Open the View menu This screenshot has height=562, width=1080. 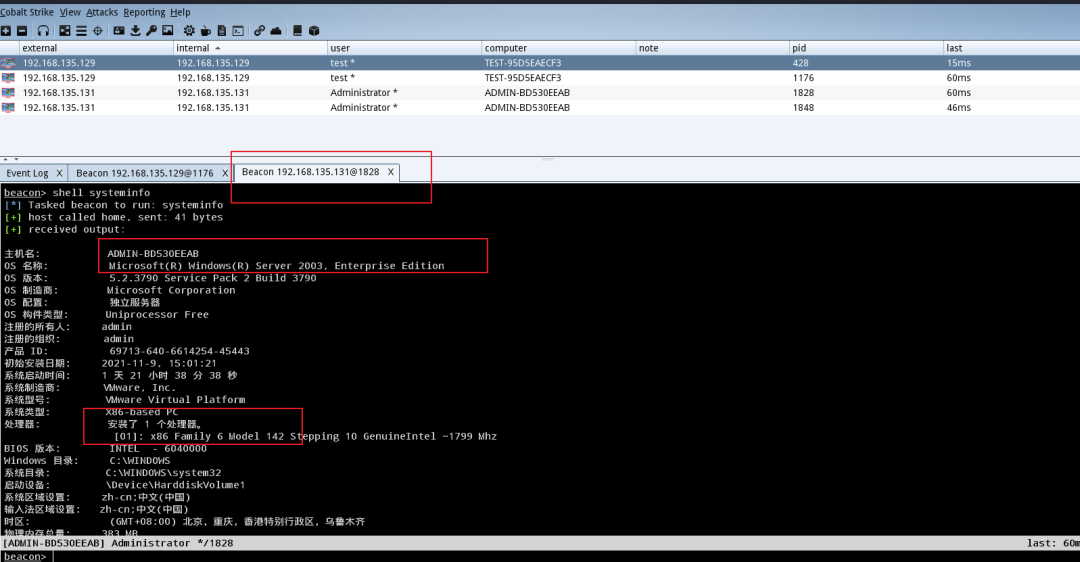[x=70, y=12]
